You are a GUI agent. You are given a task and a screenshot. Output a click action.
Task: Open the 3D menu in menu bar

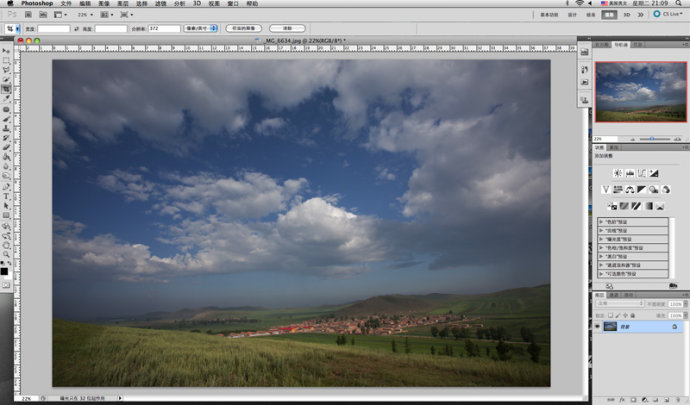(x=197, y=4)
